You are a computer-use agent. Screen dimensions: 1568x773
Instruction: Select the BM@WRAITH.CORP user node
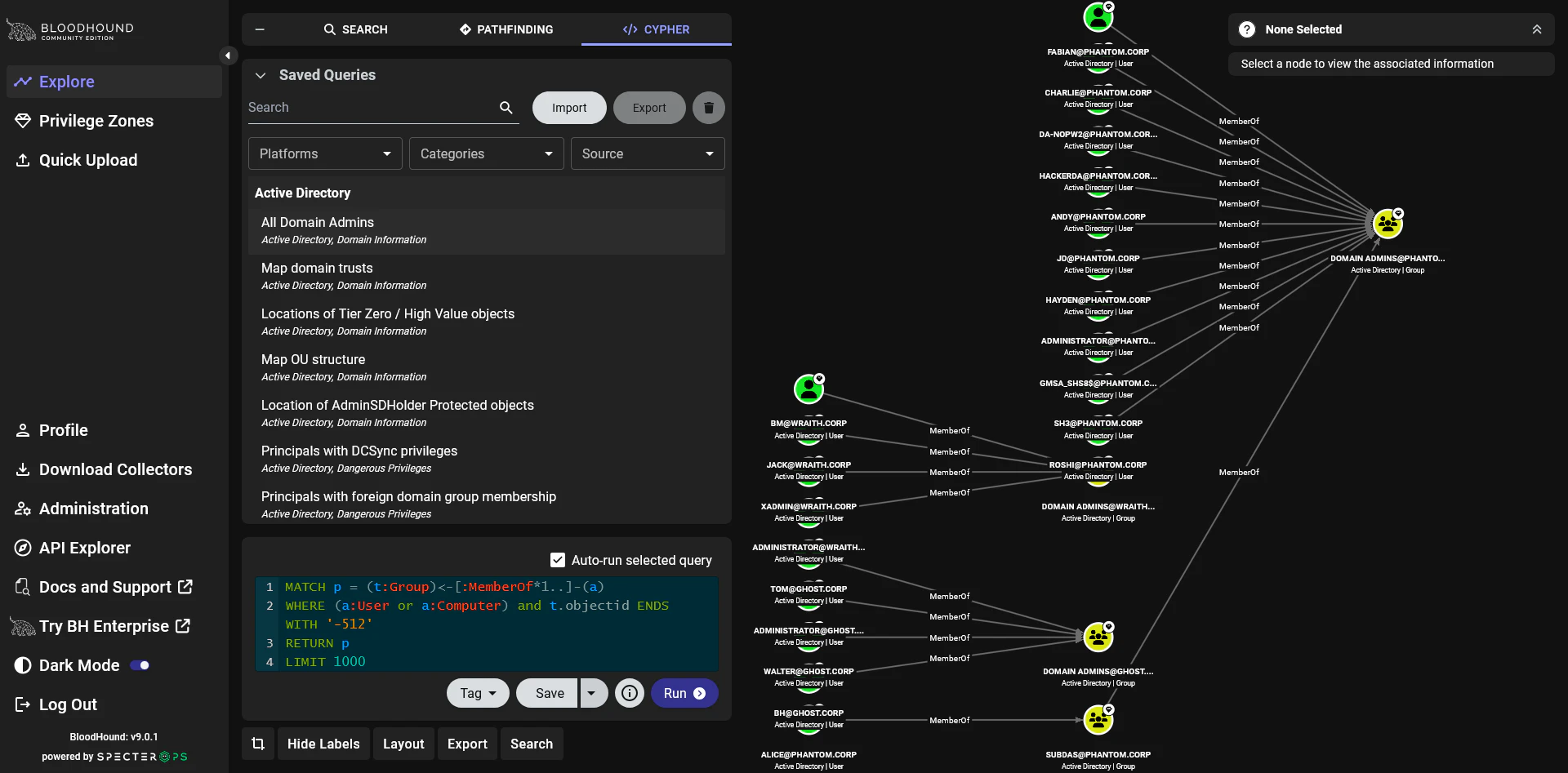point(808,389)
